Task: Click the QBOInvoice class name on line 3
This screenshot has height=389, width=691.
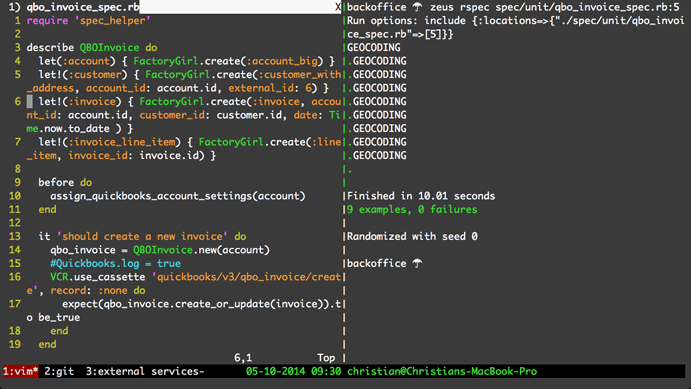Action: point(109,48)
